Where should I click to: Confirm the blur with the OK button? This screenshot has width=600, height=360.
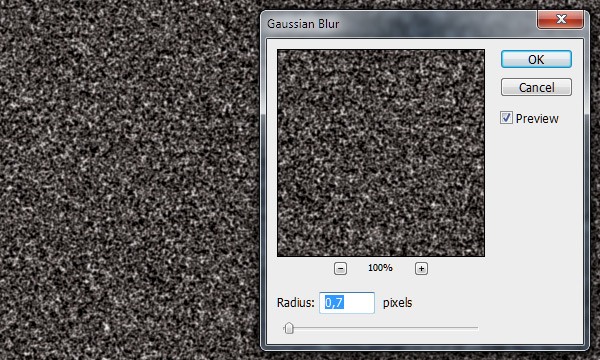[x=536, y=59]
